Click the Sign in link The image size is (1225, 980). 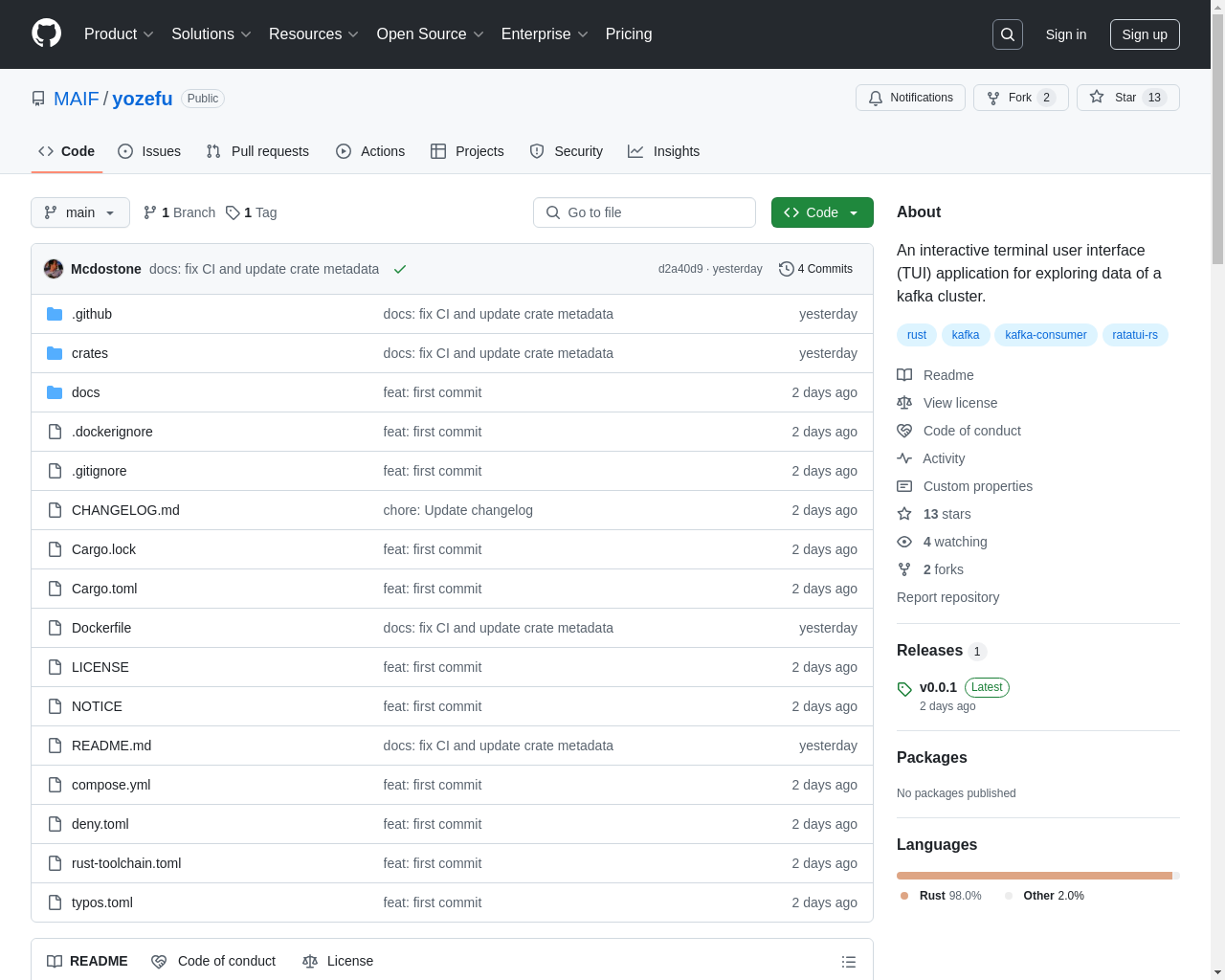click(1066, 34)
